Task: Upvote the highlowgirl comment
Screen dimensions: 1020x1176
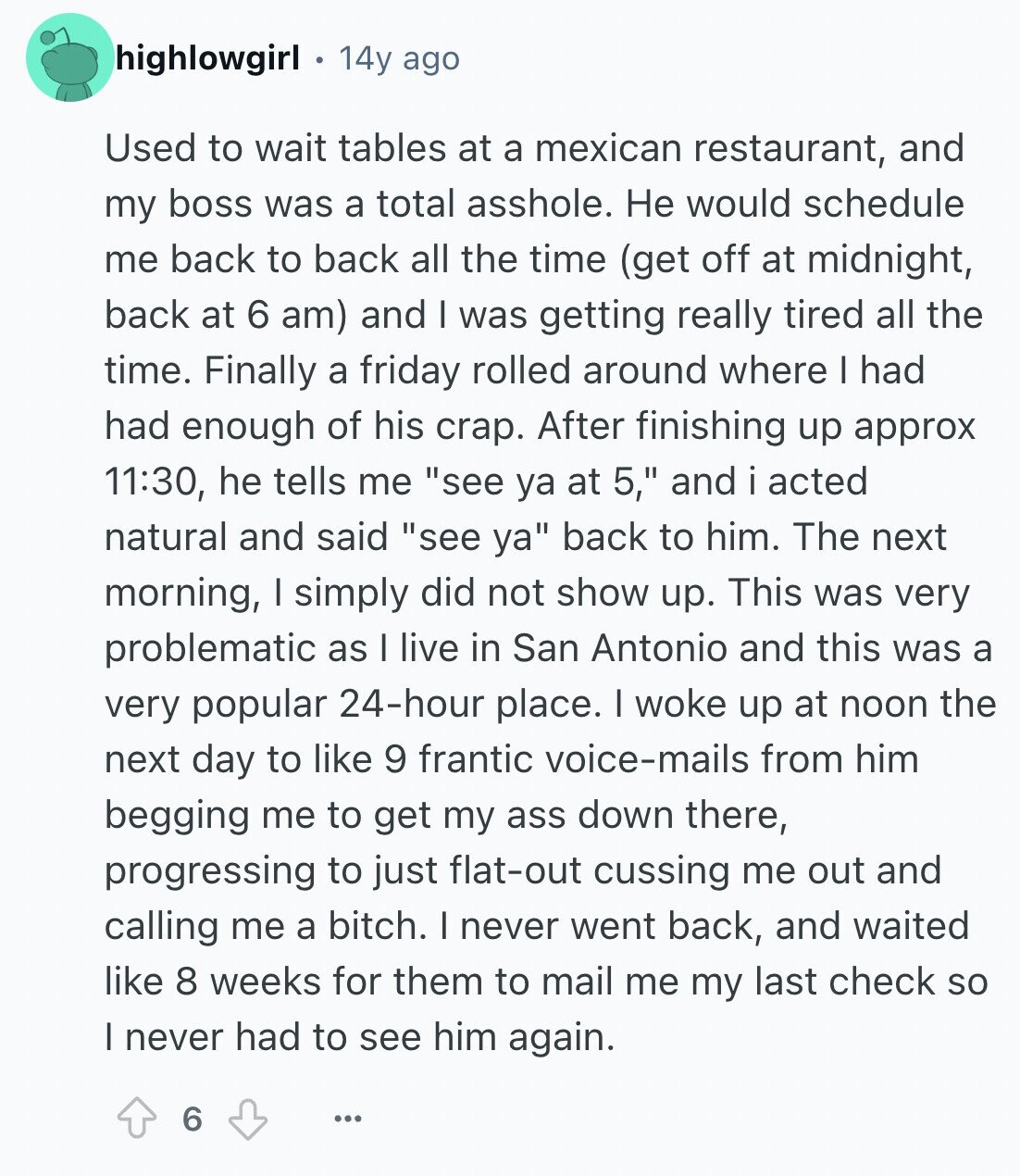Action: (x=136, y=1119)
